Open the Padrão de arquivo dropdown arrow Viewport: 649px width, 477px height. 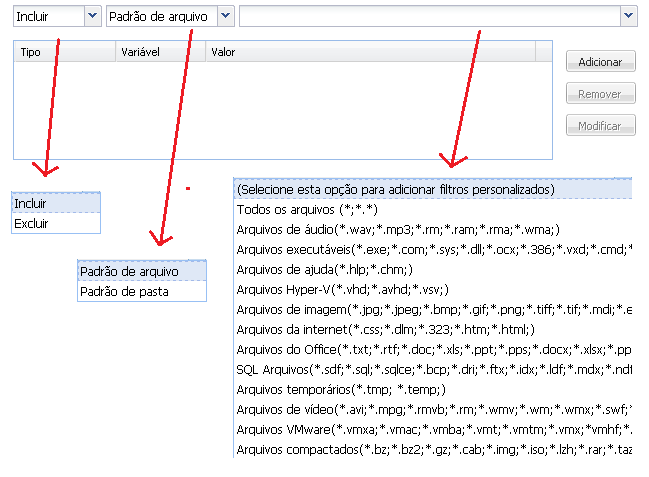[x=225, y=16]
